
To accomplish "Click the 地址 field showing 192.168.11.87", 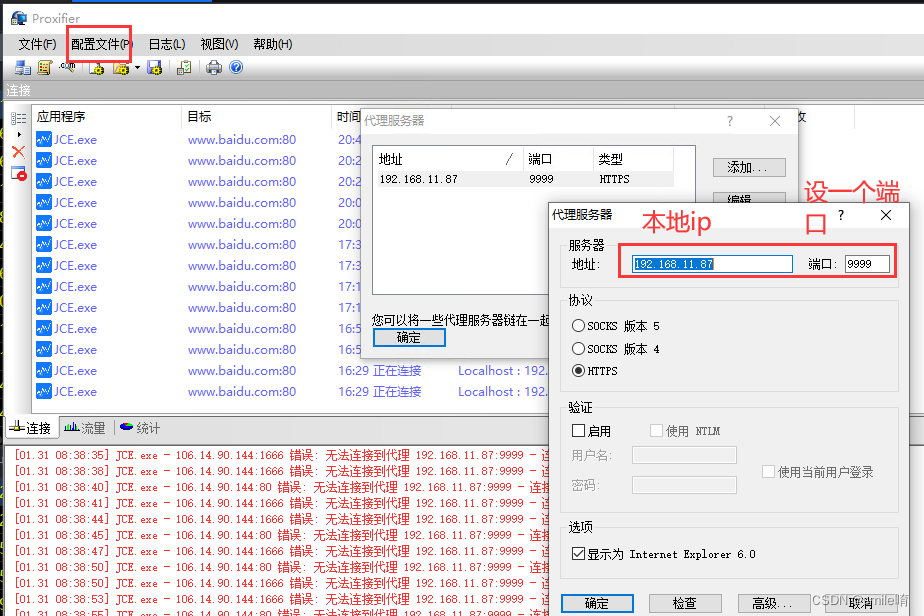I will 712,264.
